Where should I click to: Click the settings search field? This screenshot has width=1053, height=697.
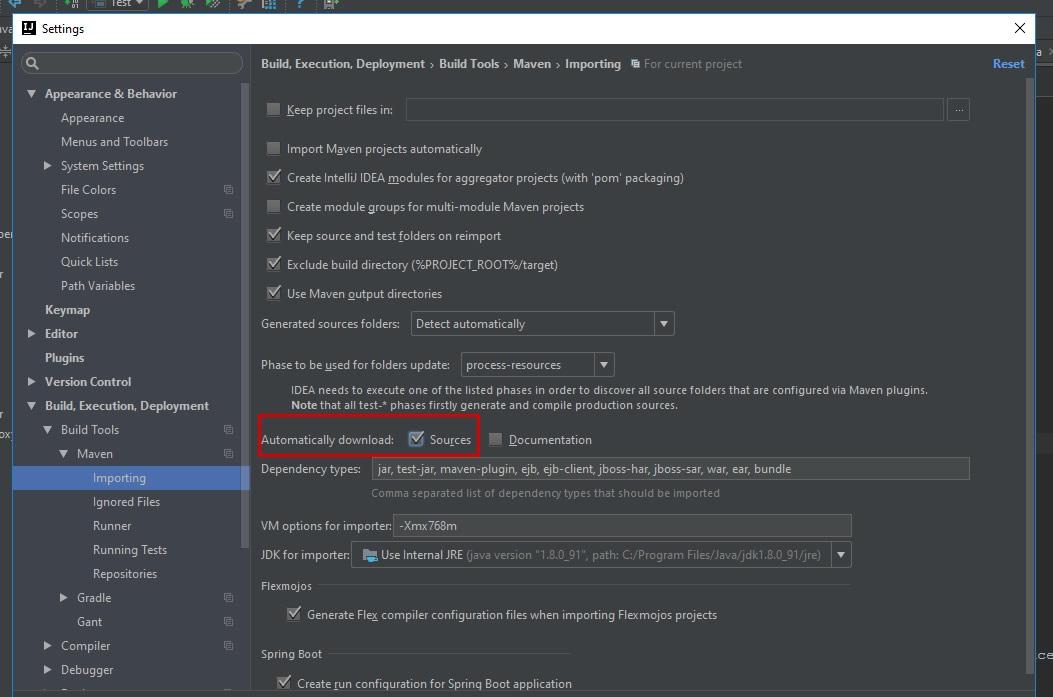(x=132, y=63)
